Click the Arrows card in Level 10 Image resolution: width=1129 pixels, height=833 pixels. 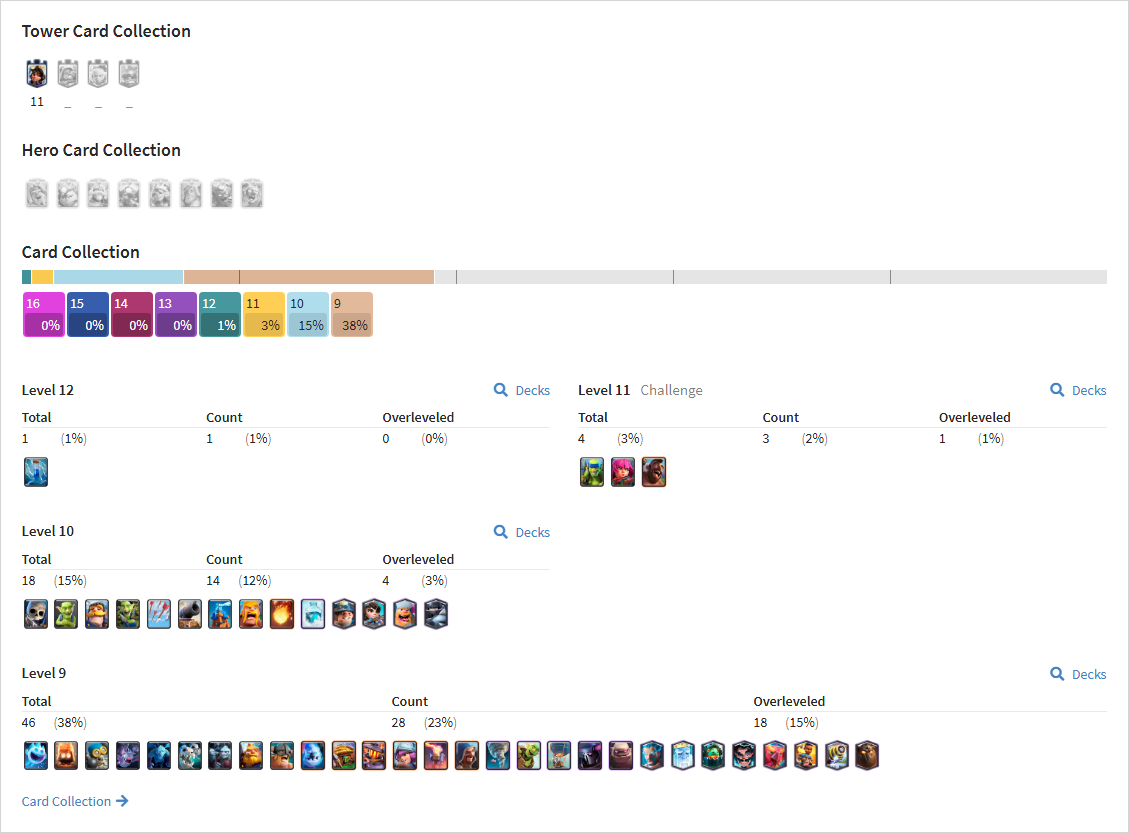[159, 614]
